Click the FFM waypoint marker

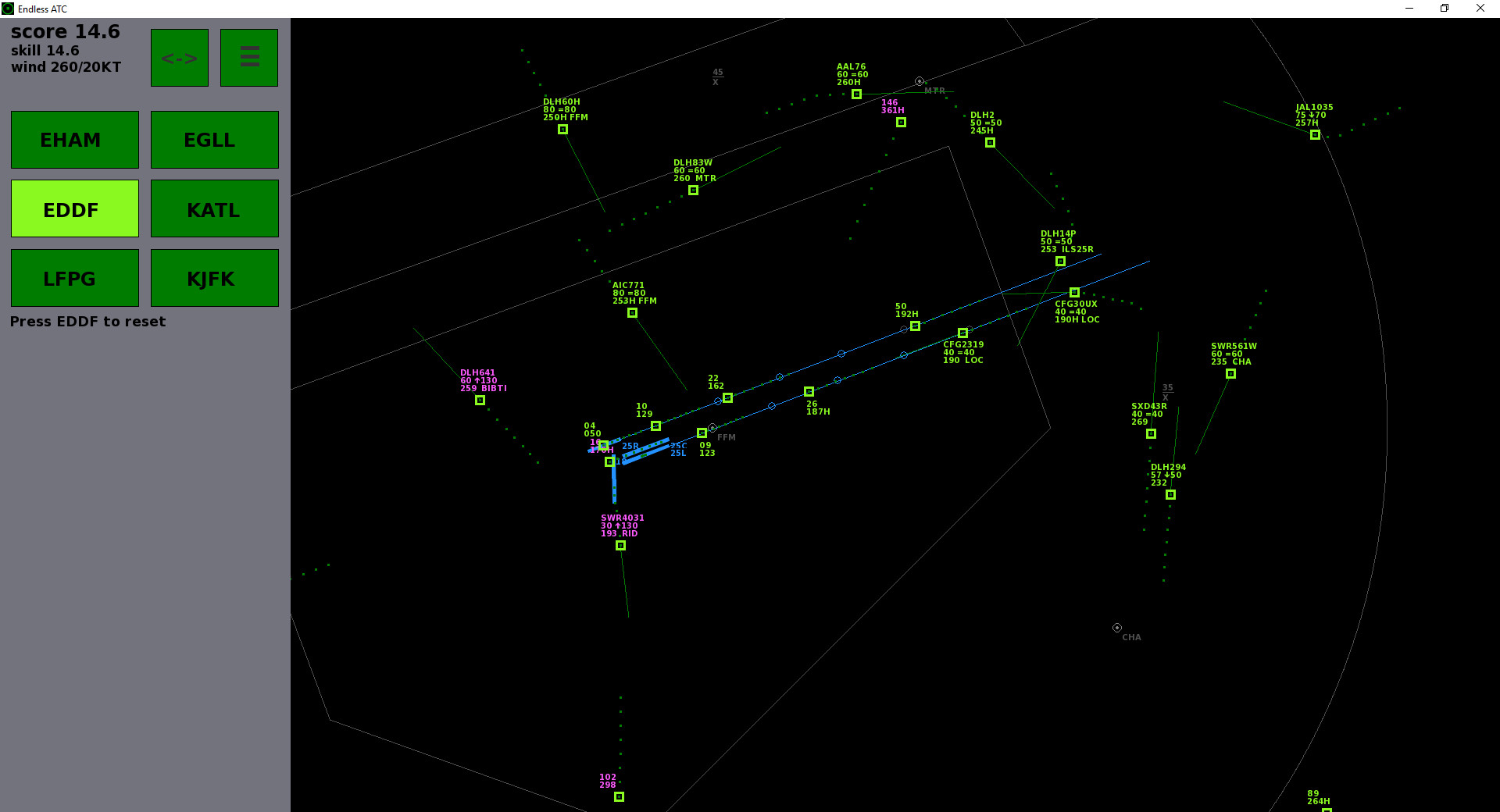(x=711, y=428)
